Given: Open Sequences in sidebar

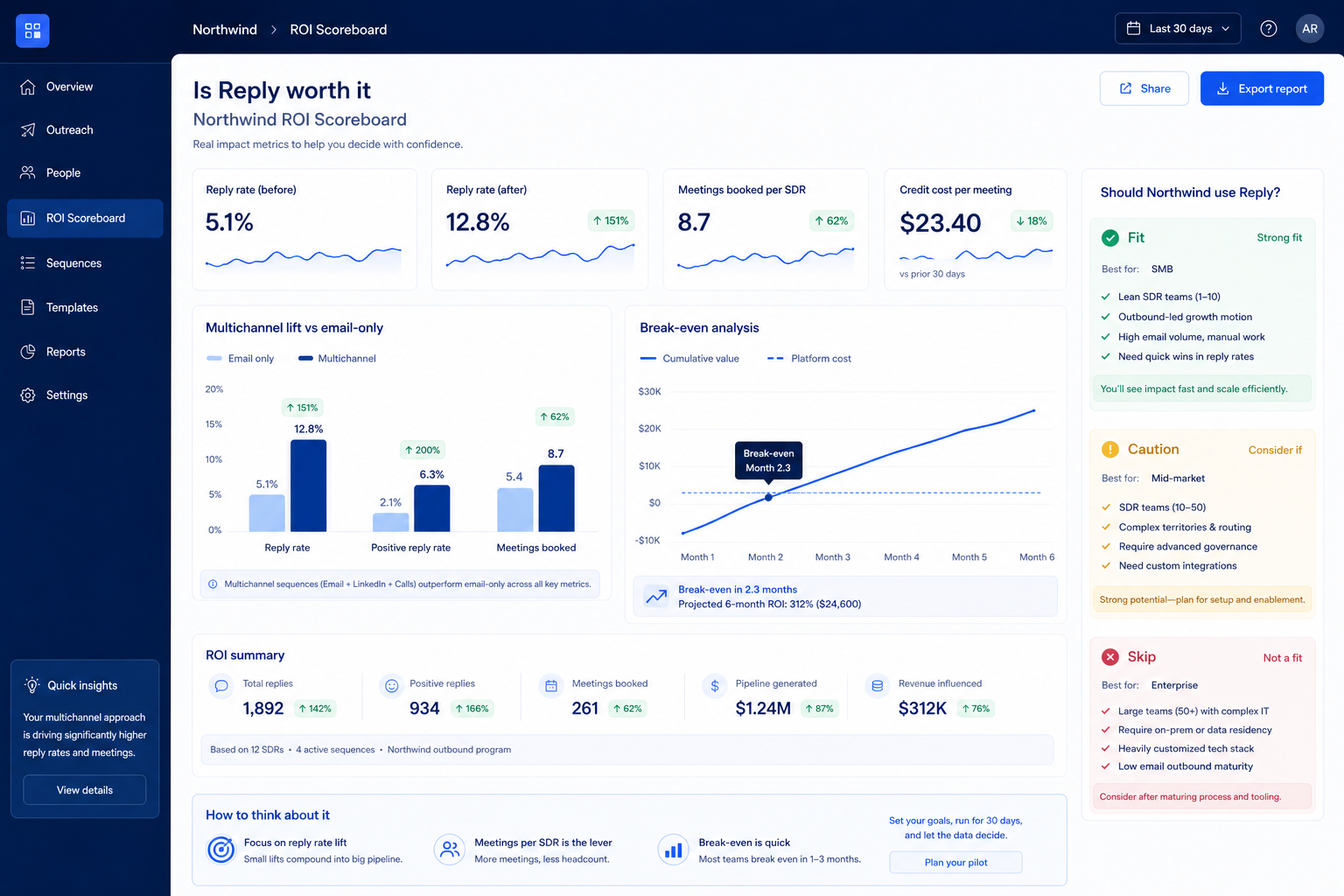Looking at the screenshot, I should tap(85, 262).
